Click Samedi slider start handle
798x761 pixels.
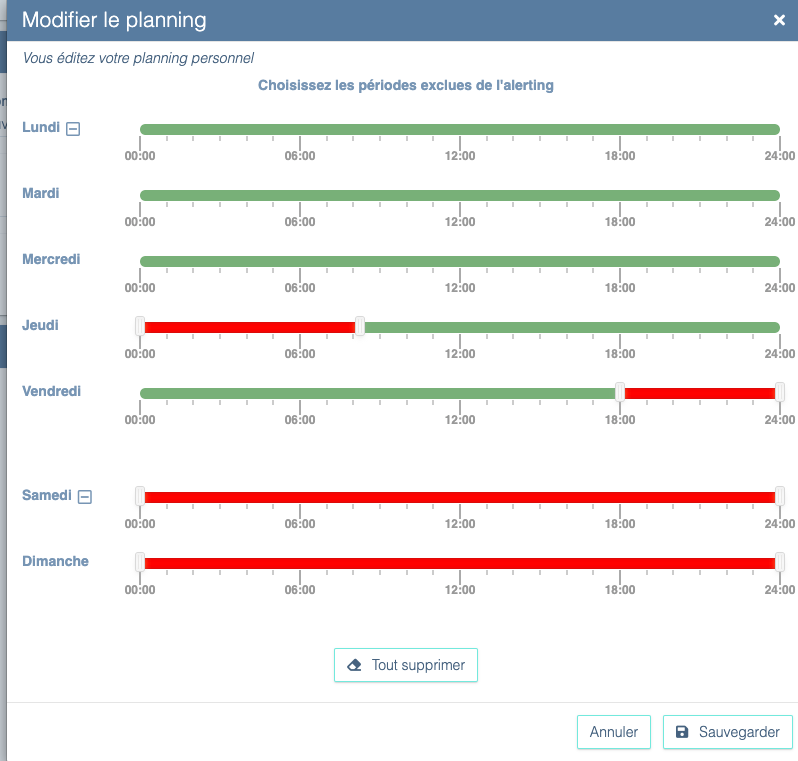pos(140,496)
